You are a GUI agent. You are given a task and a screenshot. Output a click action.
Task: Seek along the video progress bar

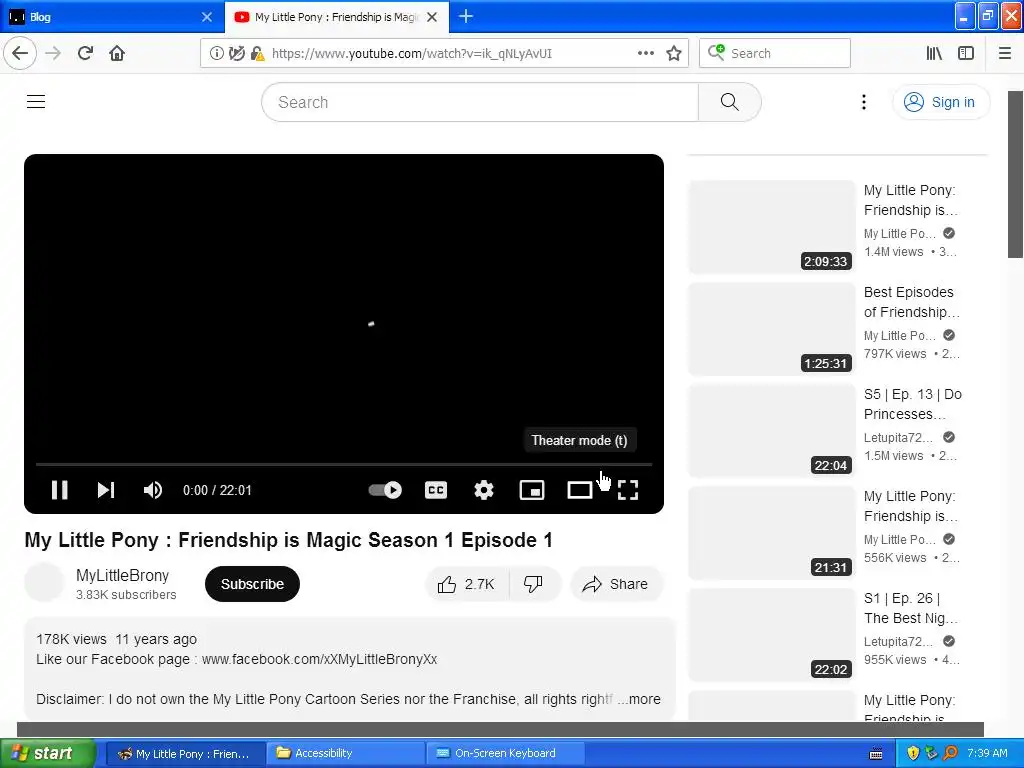tap(344, 464)
